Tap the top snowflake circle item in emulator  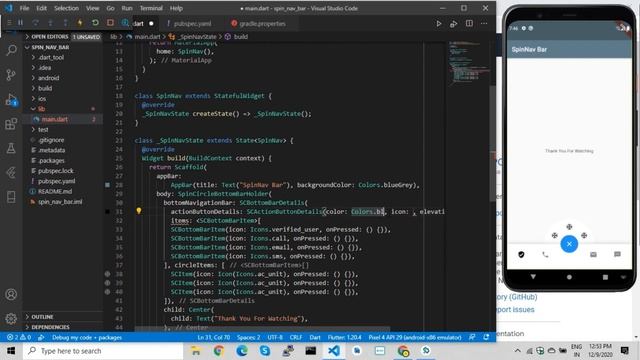569,227
